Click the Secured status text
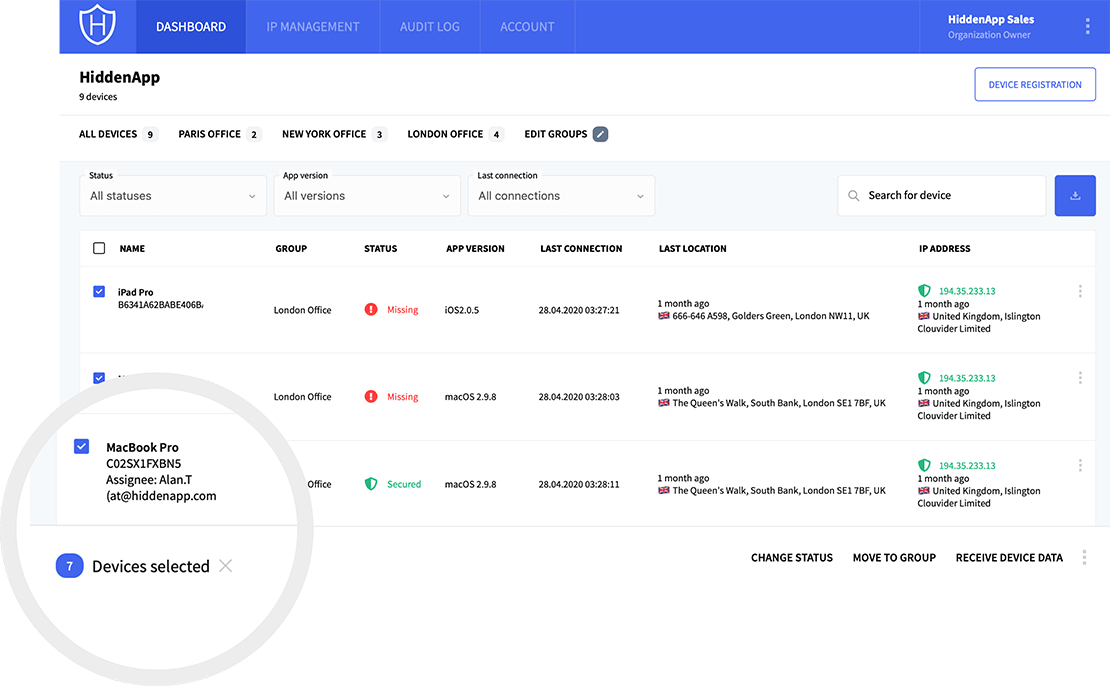The width and height of the screenshot is (1110, 686). pos(404,484)
